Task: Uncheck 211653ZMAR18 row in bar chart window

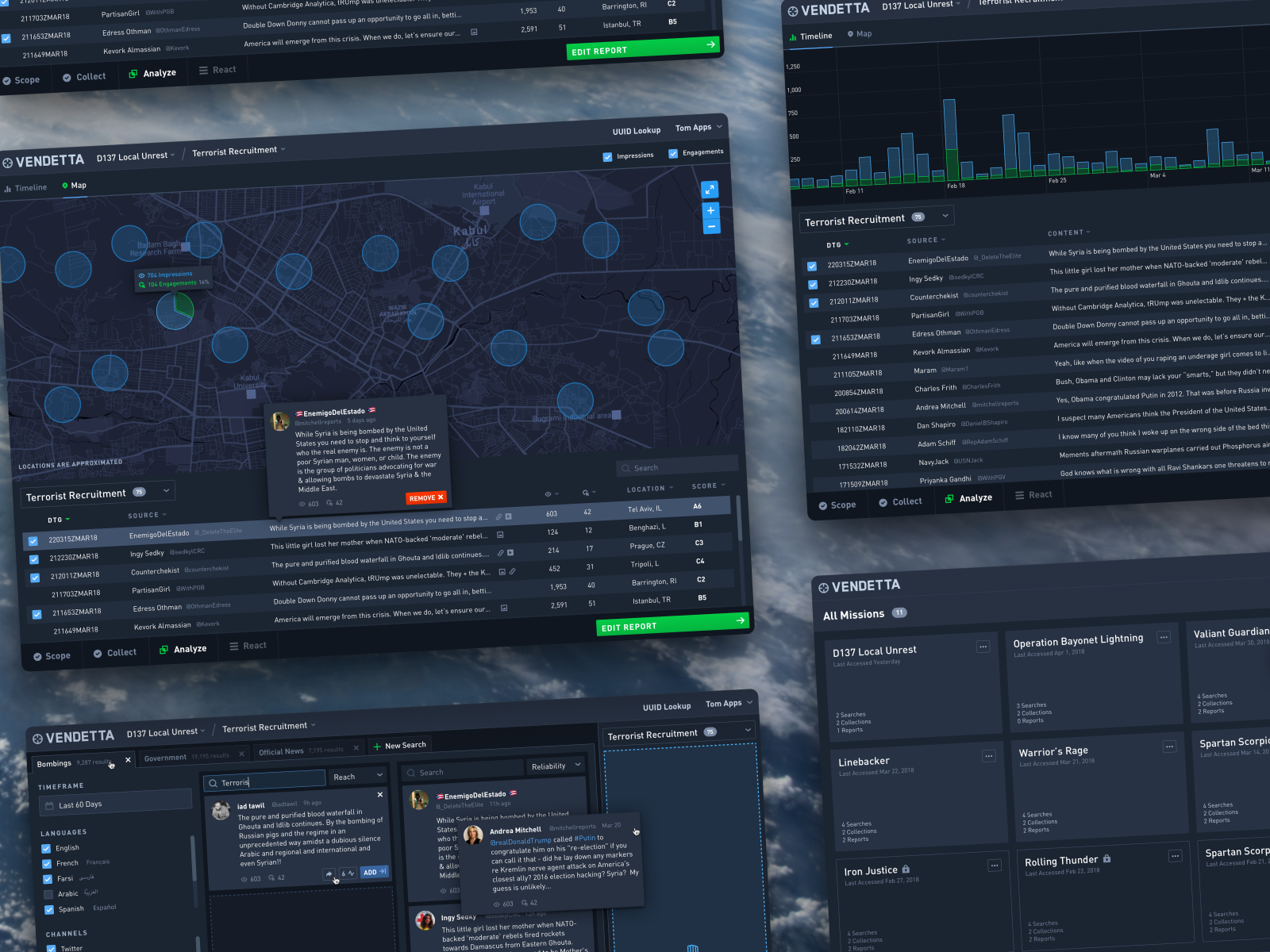Action: [815, 340]
